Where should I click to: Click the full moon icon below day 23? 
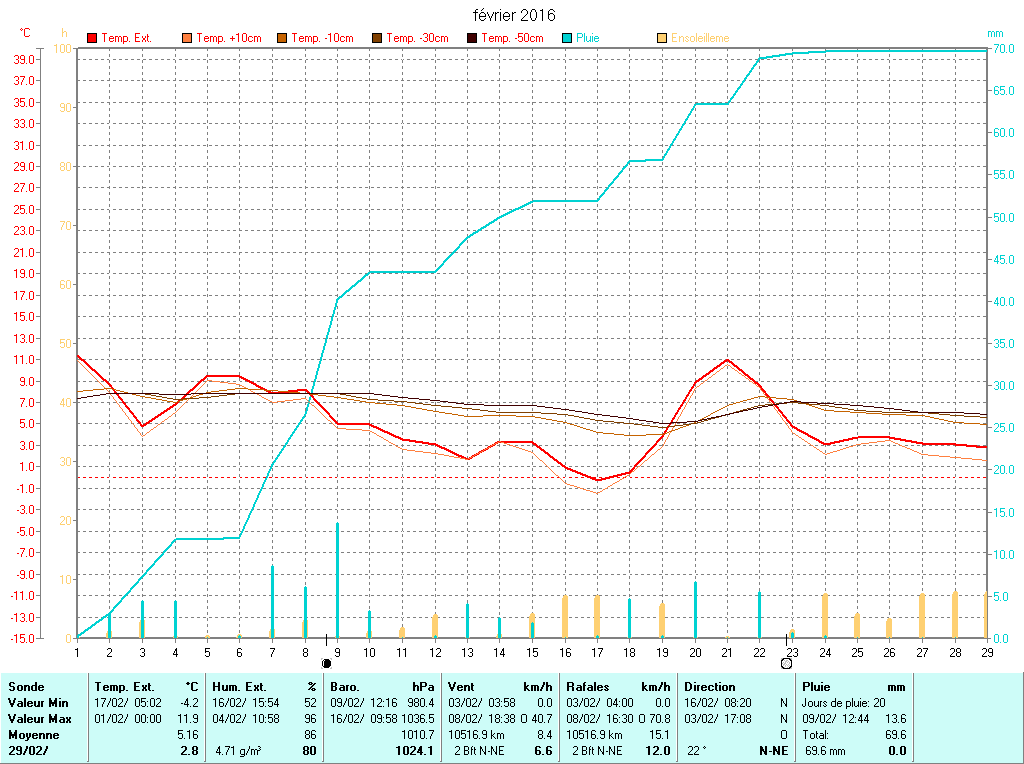tap(787, 663)
